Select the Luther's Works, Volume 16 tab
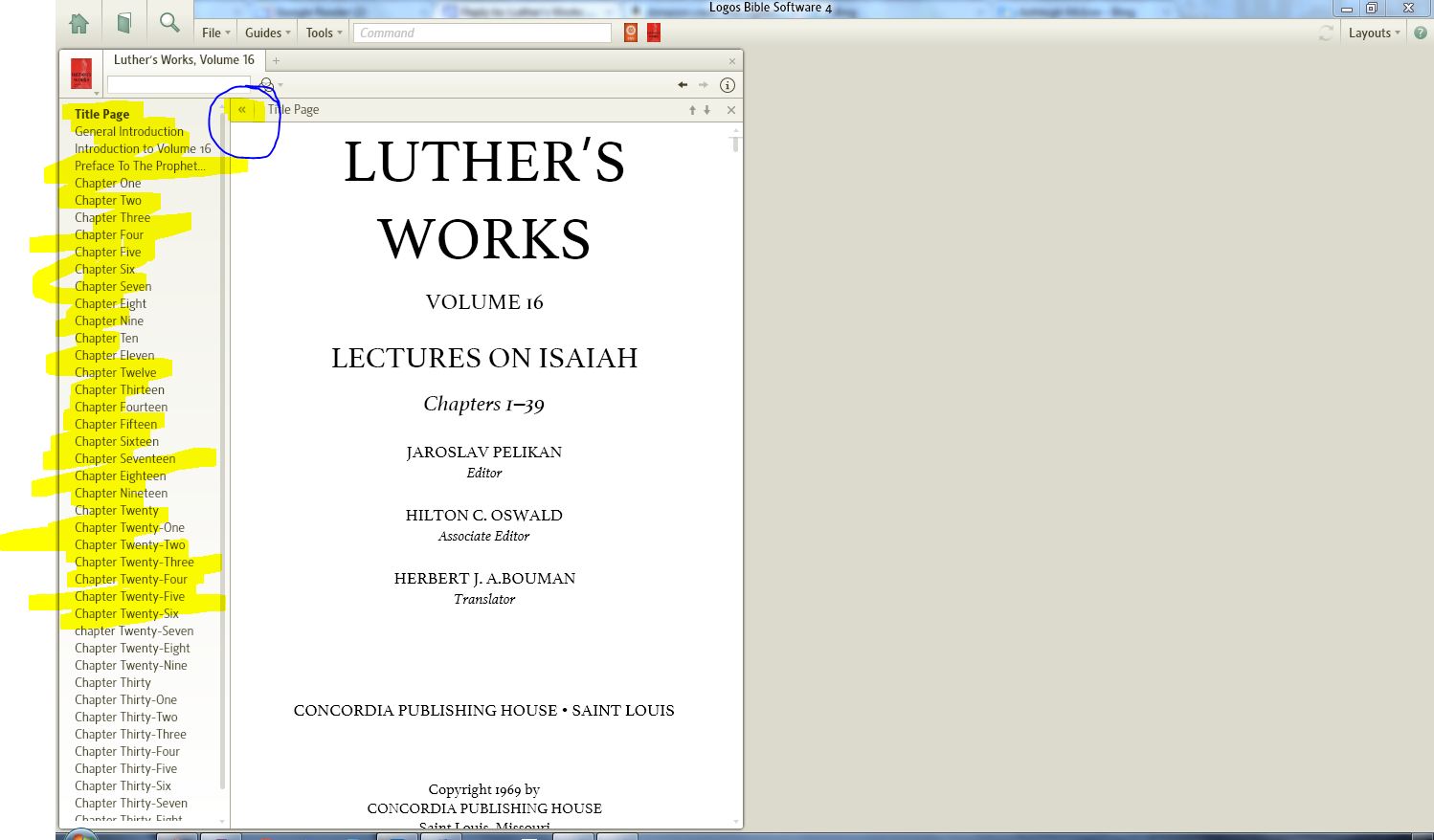 [x=184, y=59]
